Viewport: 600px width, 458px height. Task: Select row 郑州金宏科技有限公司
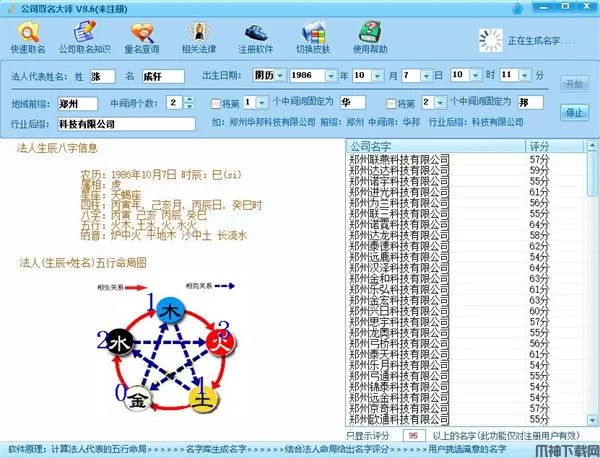tap(466, 300)
